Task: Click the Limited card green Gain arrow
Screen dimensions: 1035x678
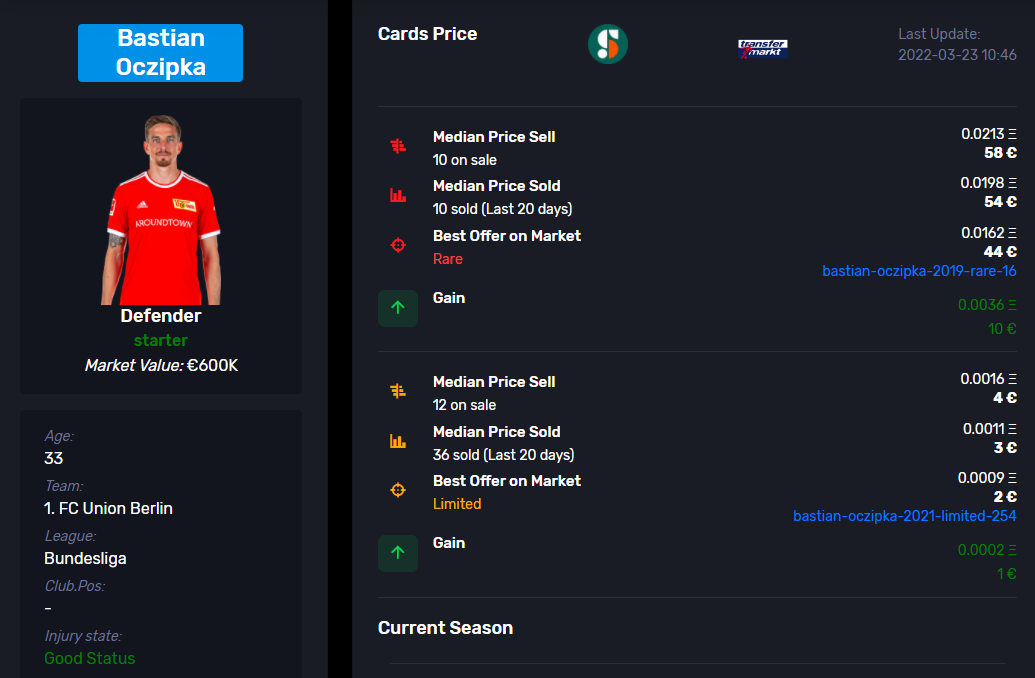Action: click(x=398, y=553)
